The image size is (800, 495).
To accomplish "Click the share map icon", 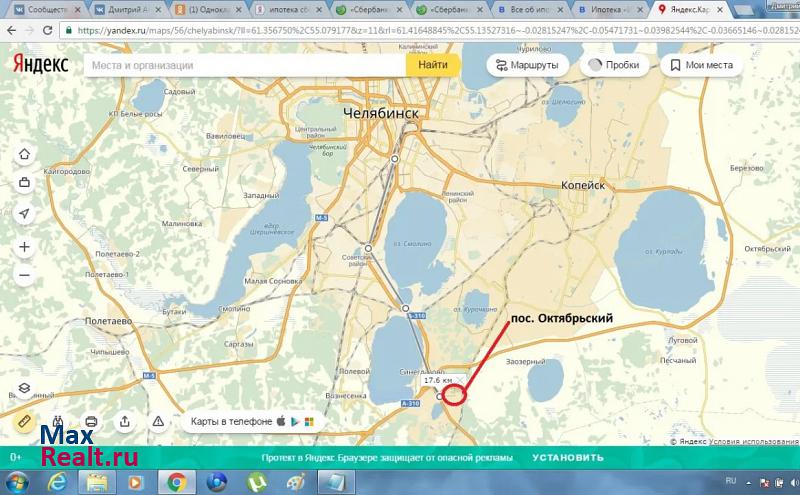I will (124, 421).
